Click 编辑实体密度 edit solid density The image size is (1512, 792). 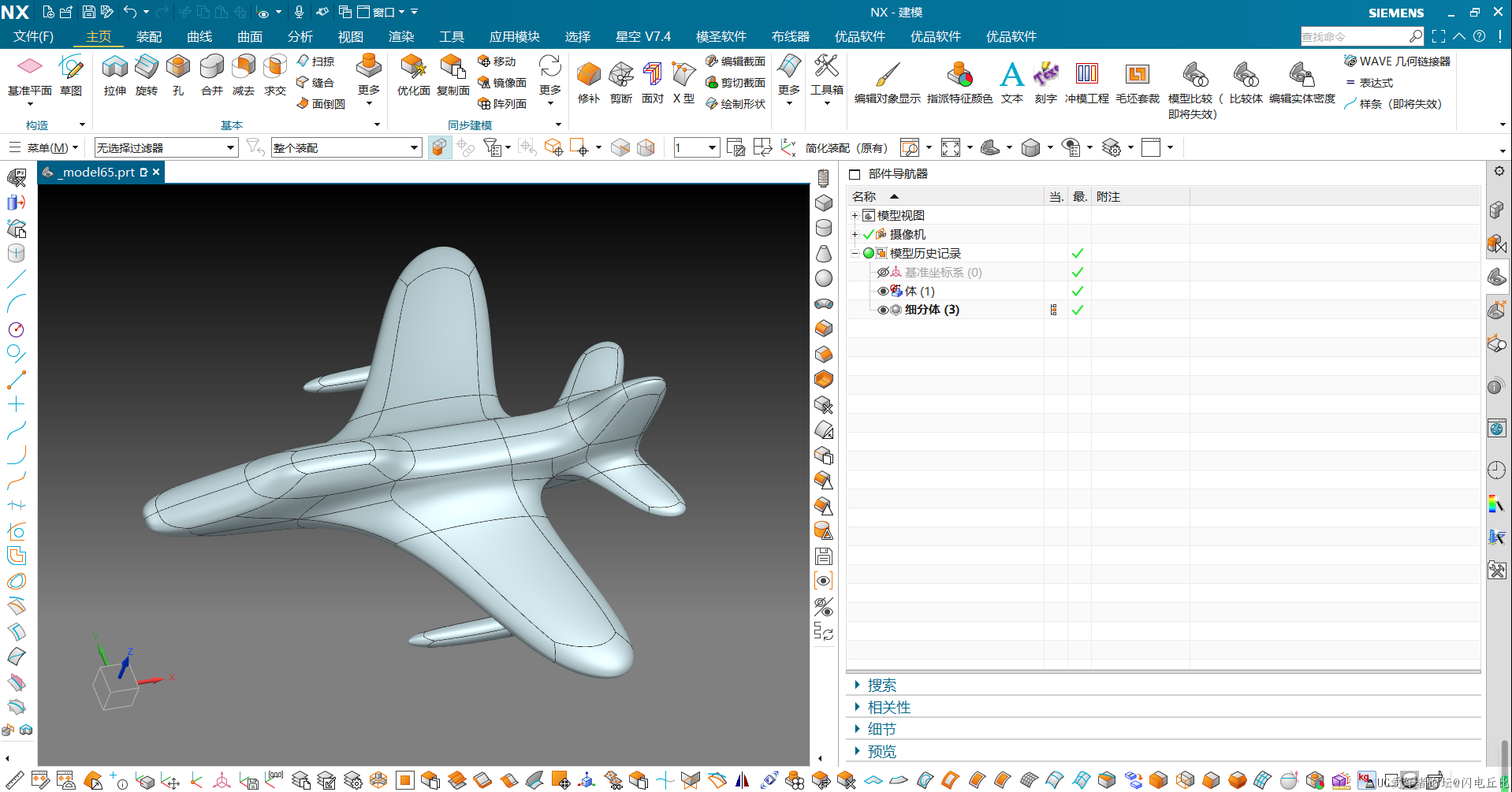tap(1302, 83)
